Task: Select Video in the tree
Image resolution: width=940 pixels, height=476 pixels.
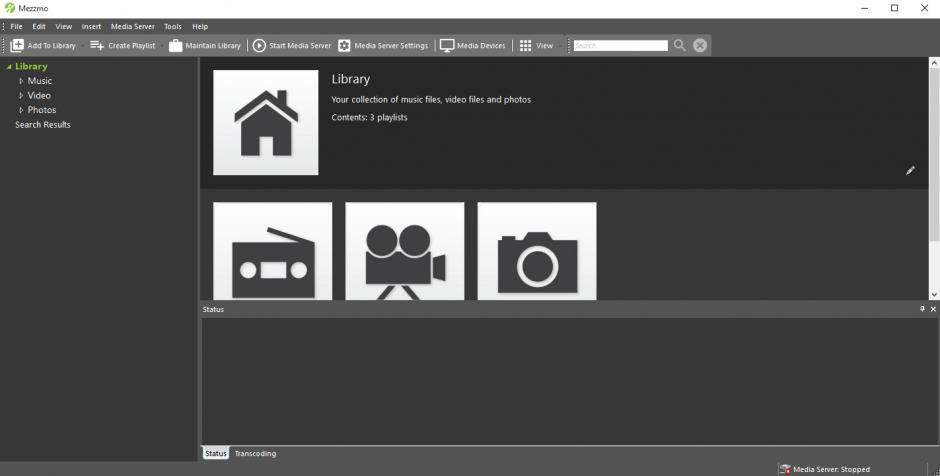Action: 39,95
